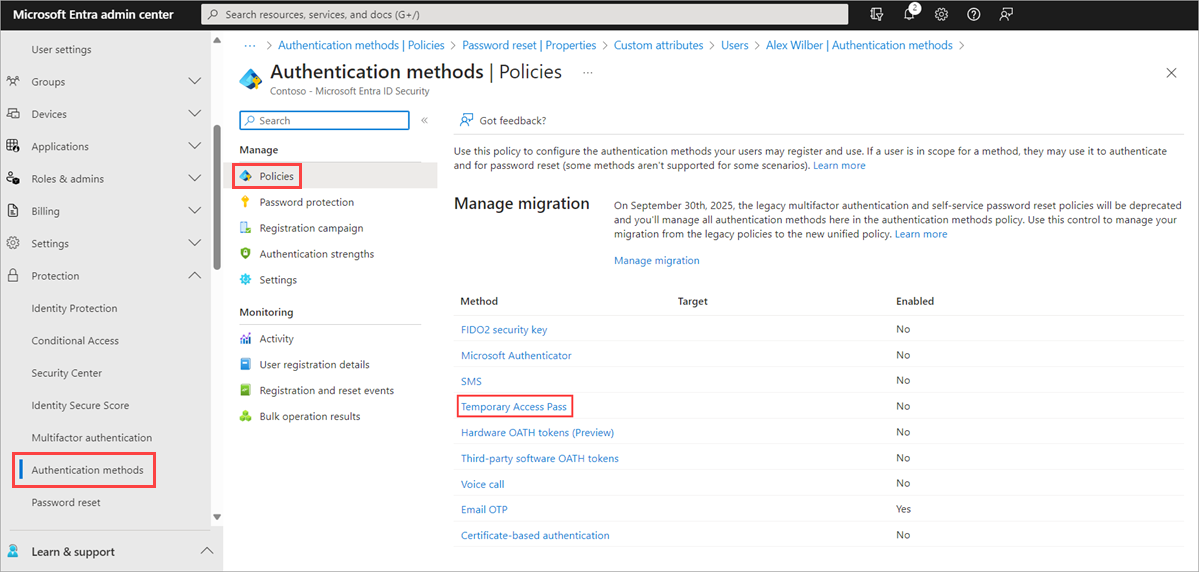Viewport: 1199px width, 572px height.
Task: Expand the Devices sidebar section
Action: (195, 114)
